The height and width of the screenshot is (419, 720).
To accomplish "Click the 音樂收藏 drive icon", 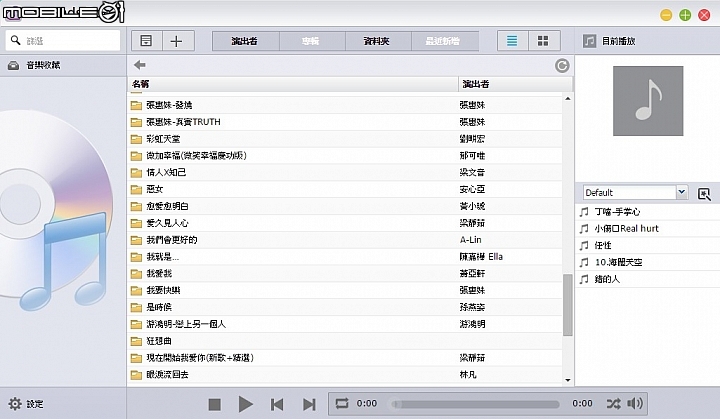I will [13, 66].
